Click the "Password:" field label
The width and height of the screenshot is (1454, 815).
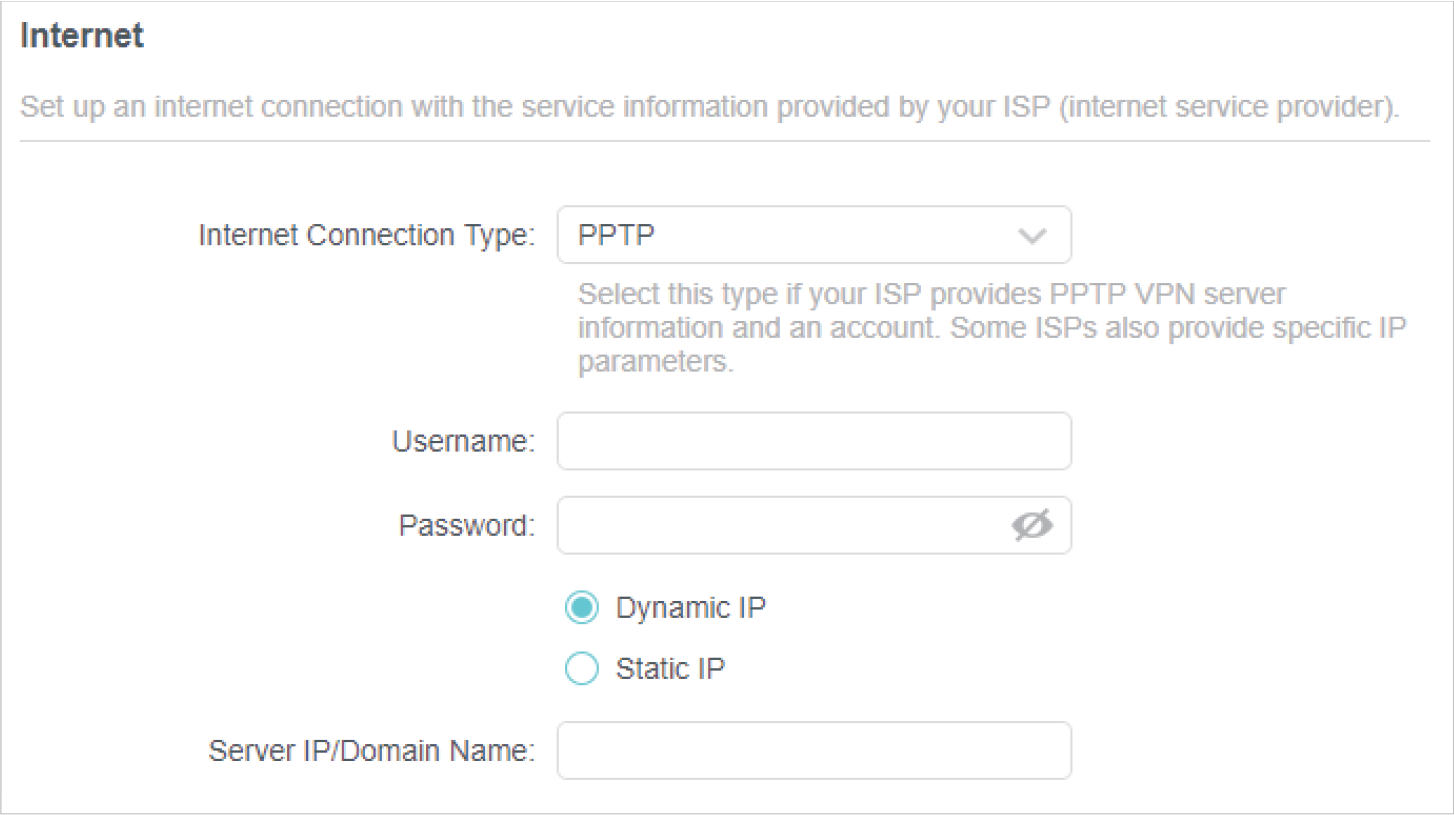466,525
